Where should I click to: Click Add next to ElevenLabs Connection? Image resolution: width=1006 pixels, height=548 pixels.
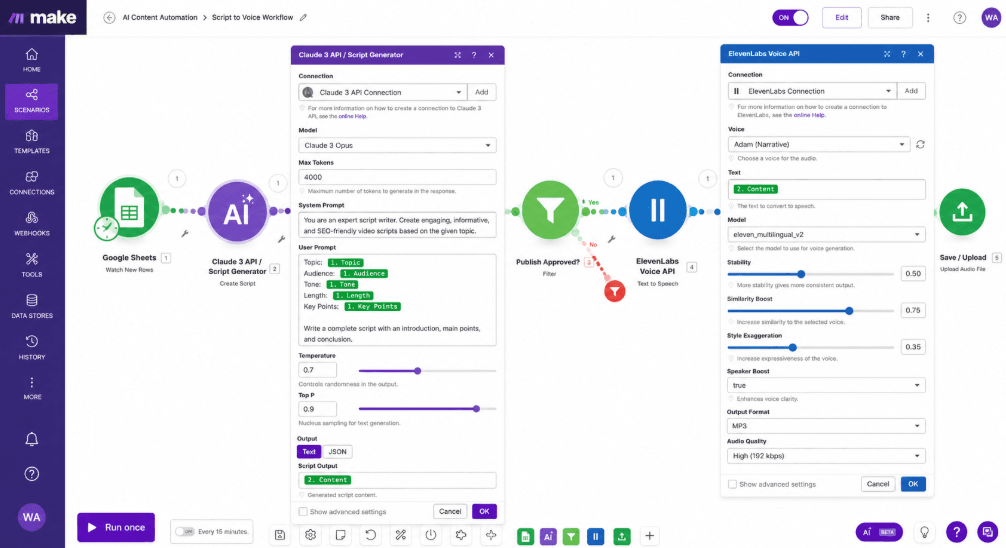(911, 90)
